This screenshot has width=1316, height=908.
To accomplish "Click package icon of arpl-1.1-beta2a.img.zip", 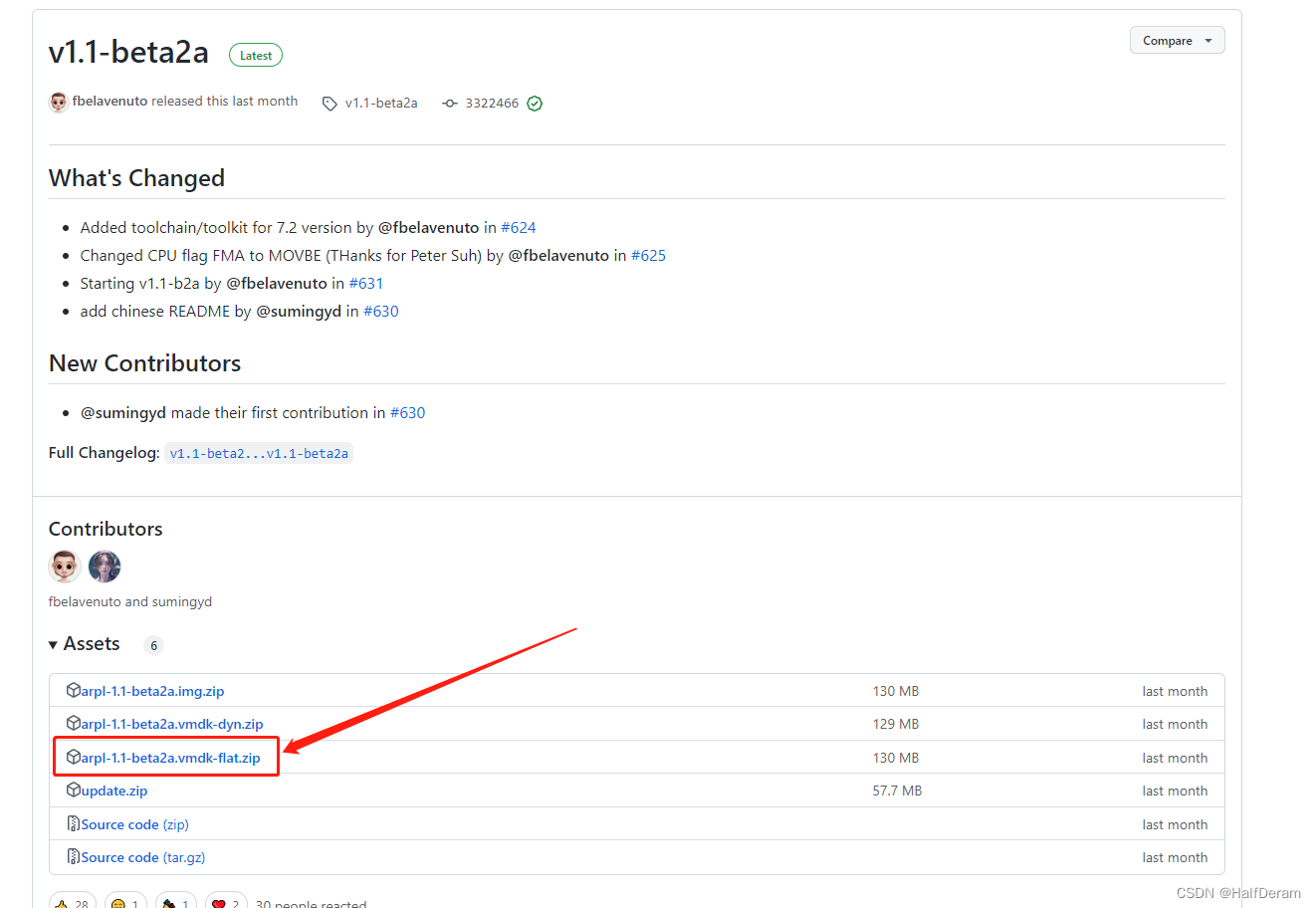I will click(x=74, y=690).
